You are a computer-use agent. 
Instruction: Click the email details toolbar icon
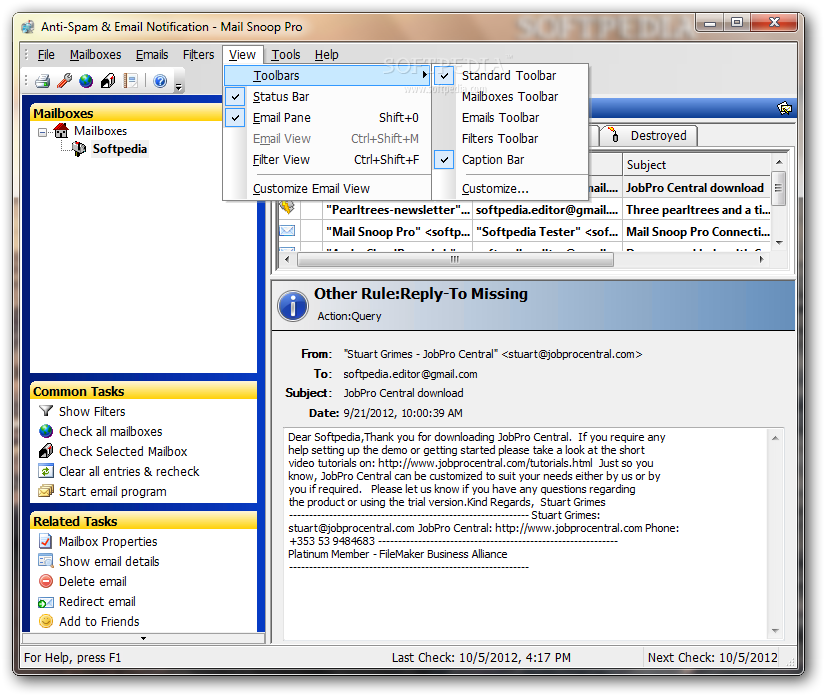pyautogui.click(x=130, y=81)
